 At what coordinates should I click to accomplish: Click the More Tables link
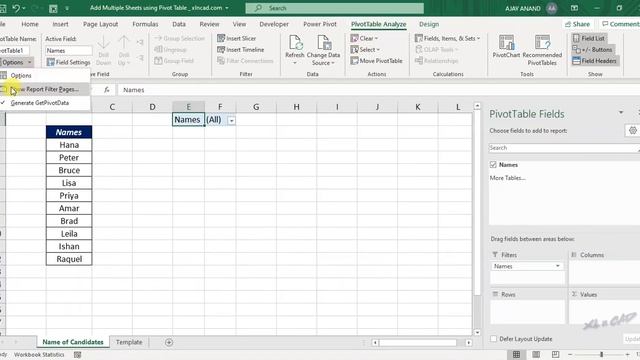(x=507, y=178)
